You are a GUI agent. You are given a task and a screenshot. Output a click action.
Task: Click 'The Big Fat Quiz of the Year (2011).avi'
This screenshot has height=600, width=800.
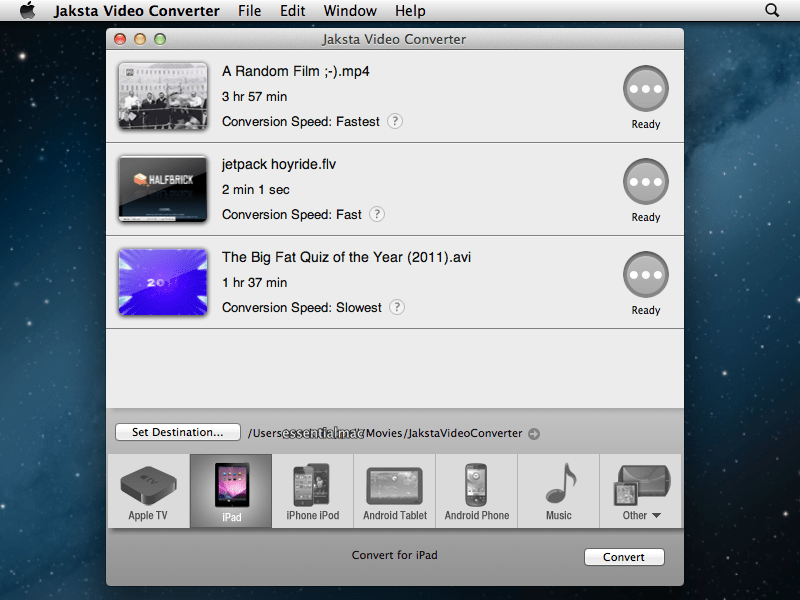click(x=346, y=257)
